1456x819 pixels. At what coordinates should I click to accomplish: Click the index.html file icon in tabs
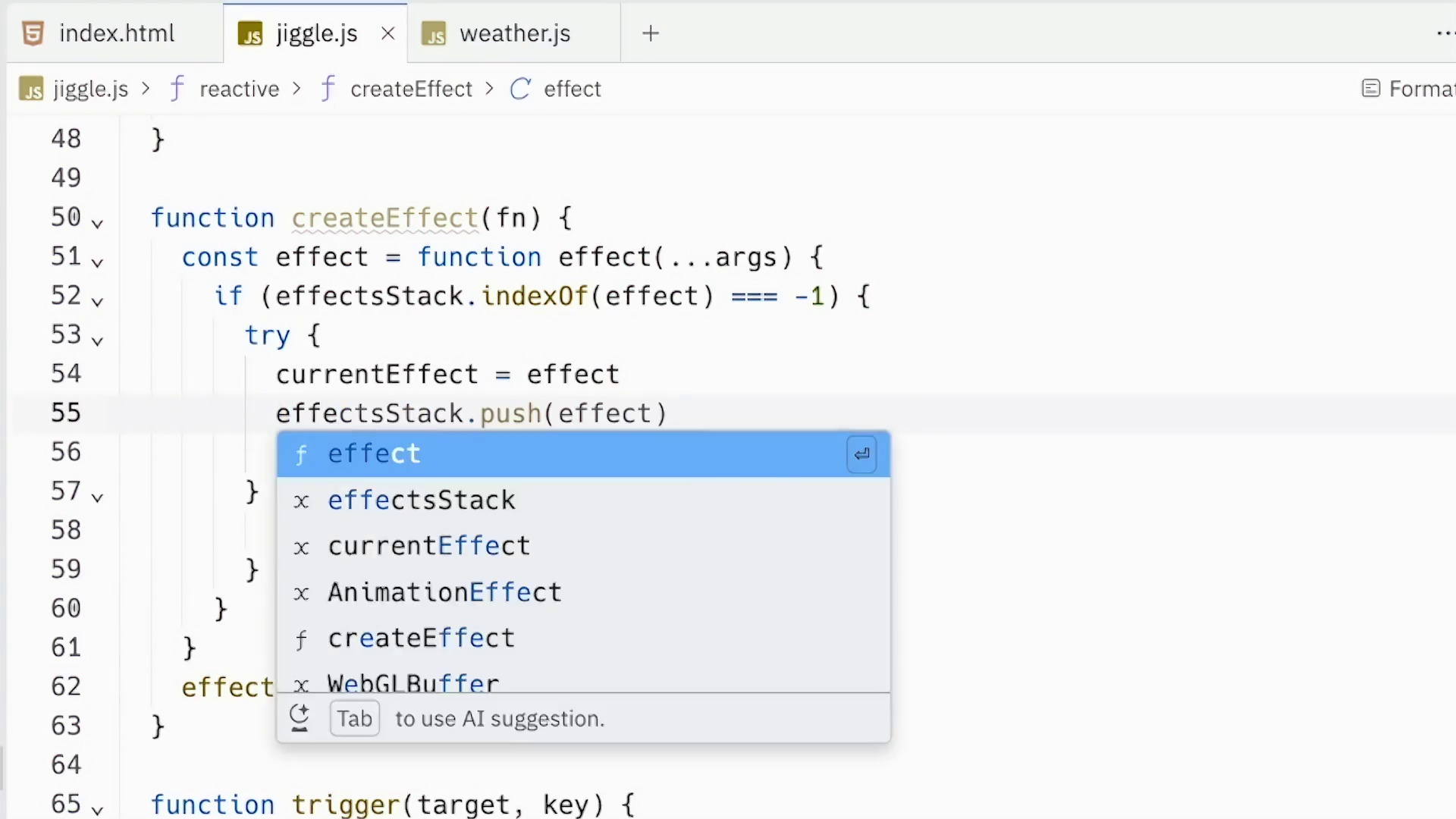click(32, 33)
